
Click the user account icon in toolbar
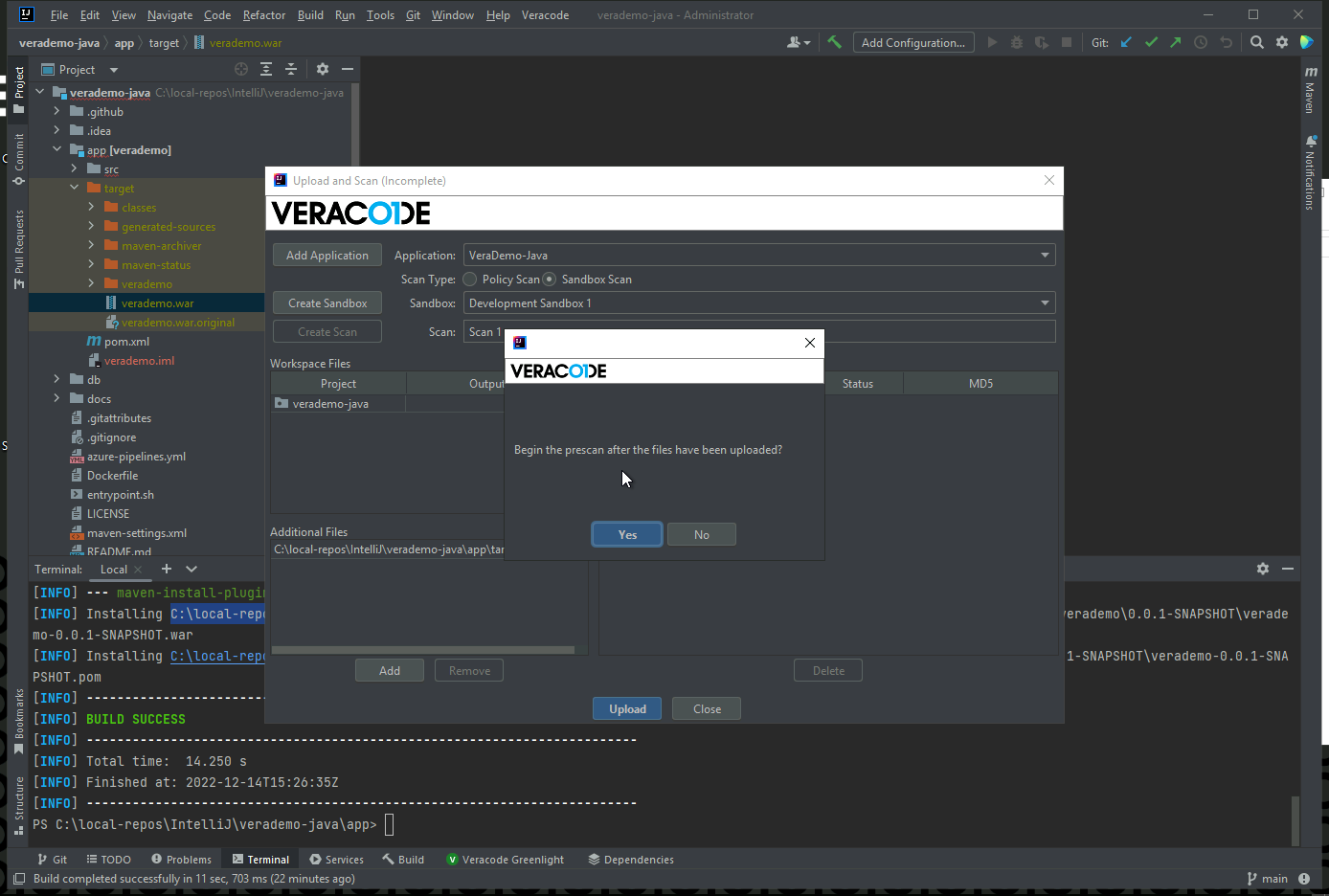[798, 42]
